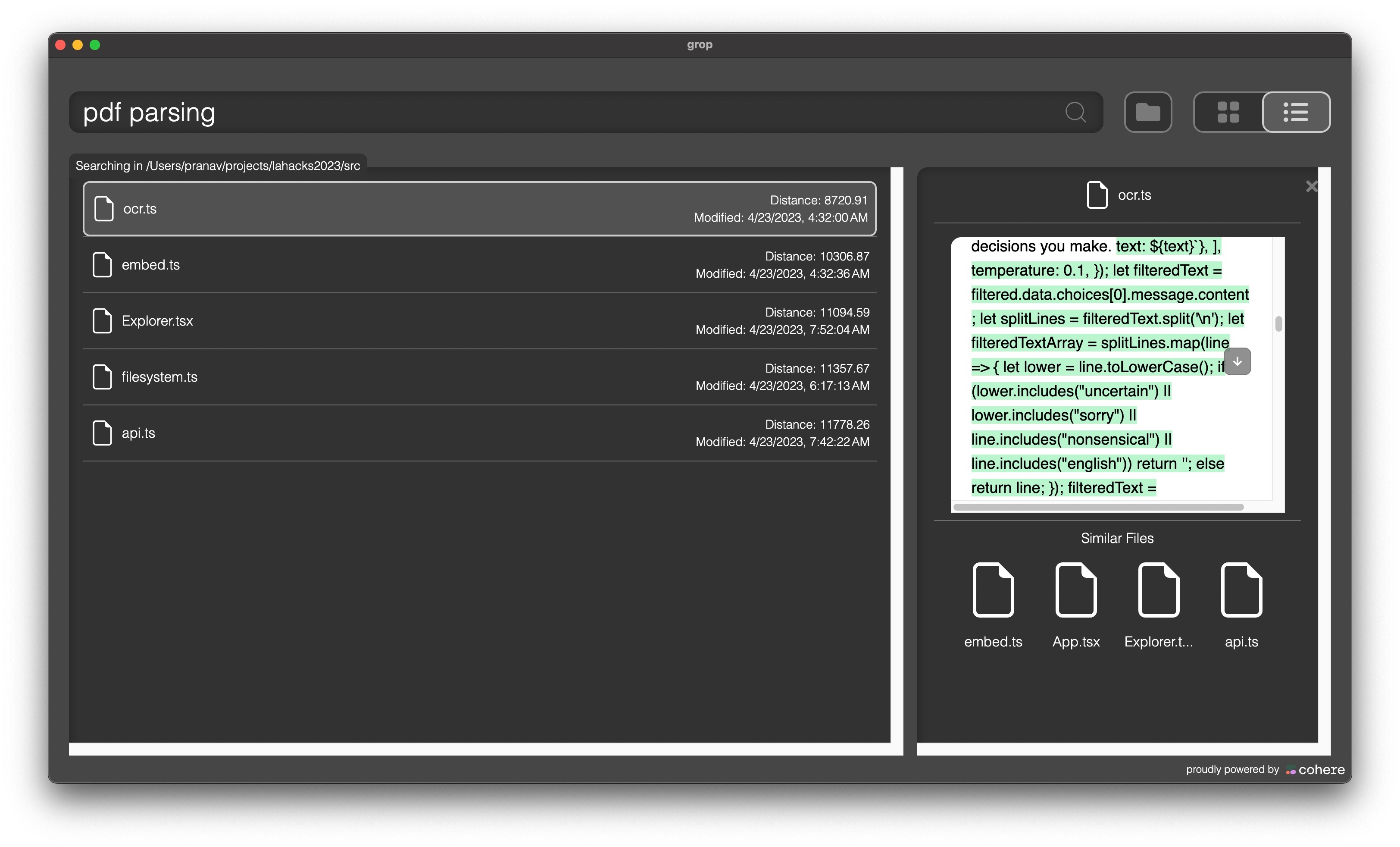Click the scroll-down arrow in code preview
Viewport: 1400px width, 847px height.
1237,361
